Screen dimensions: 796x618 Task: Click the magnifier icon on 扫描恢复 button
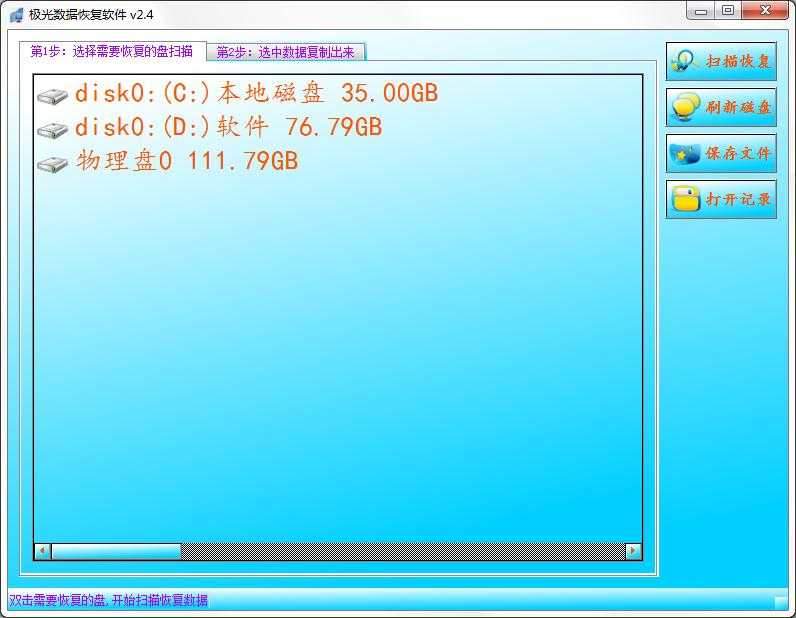(x=685, y=61)
